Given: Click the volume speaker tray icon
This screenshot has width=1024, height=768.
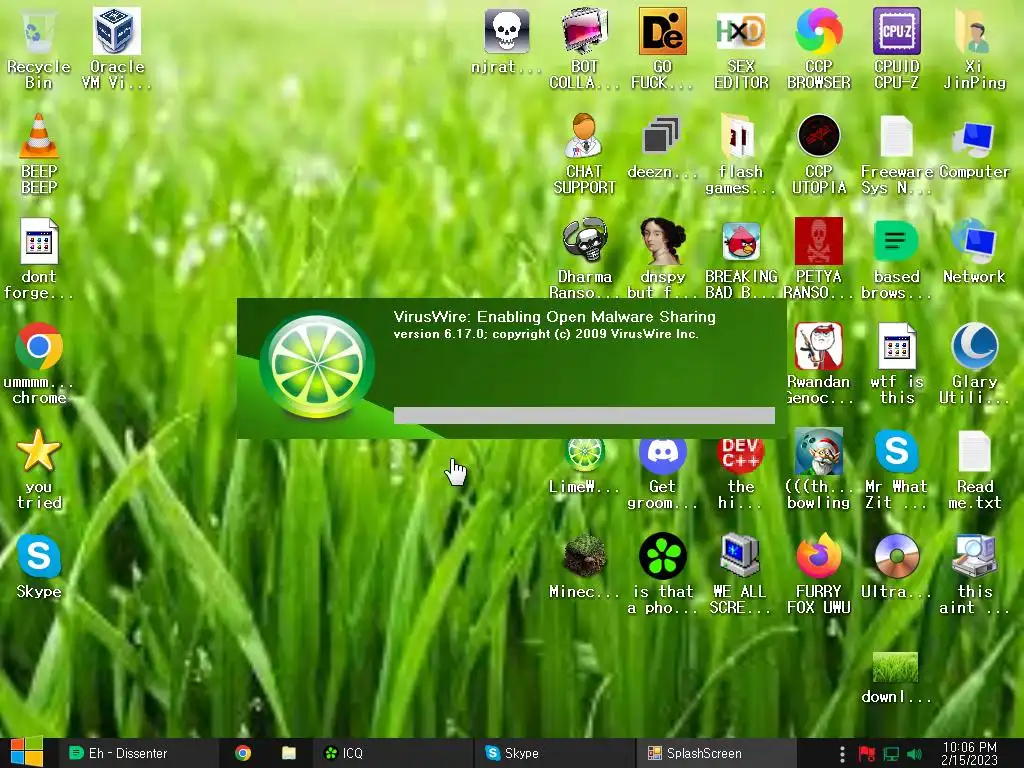Looking at the screenshot, I should [x=914, y=754].
